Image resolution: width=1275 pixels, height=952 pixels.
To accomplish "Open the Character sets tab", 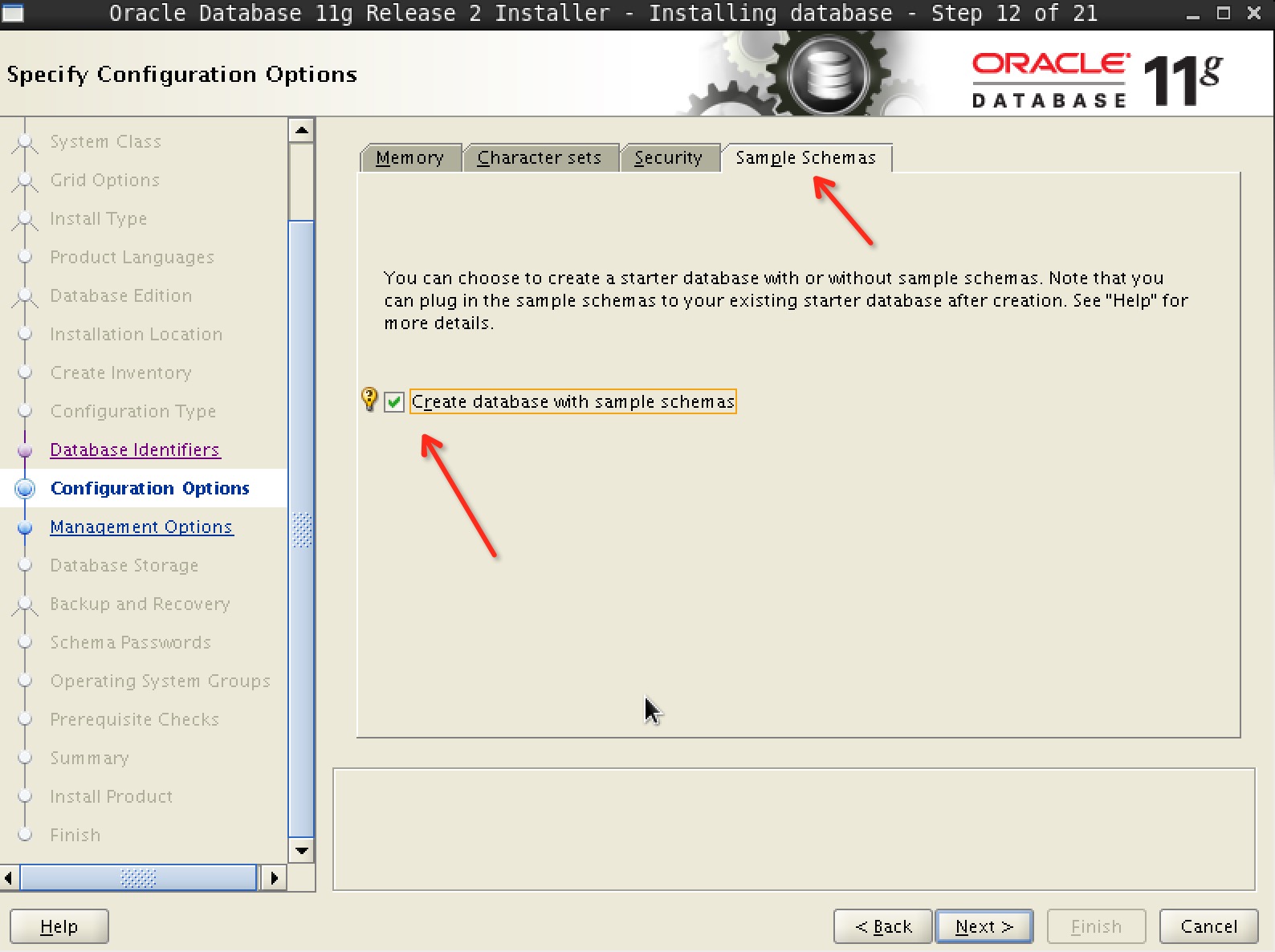I will (539, 158).
